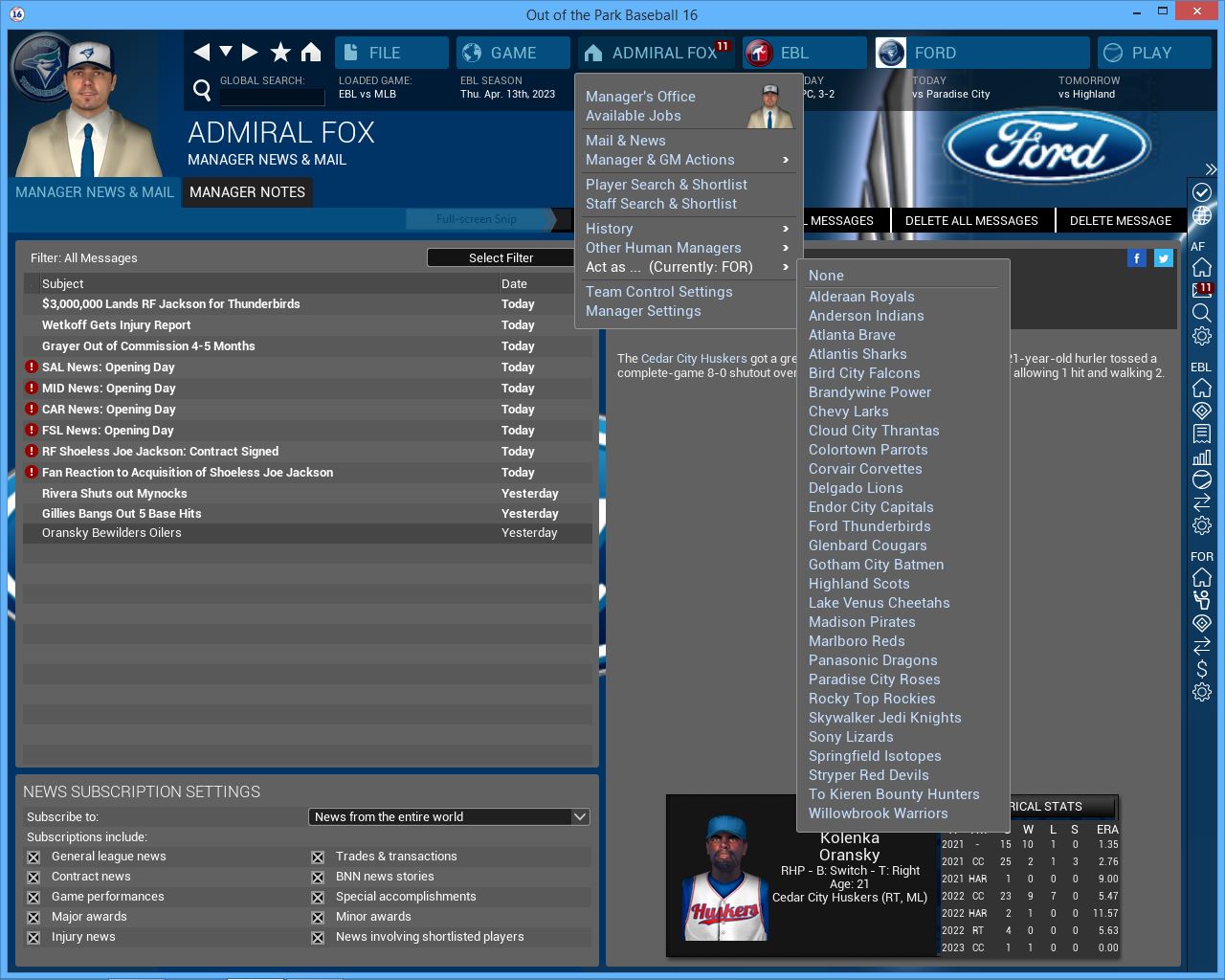
Task: Open the Subscribe to dropdown
Action: coord(449,817)
